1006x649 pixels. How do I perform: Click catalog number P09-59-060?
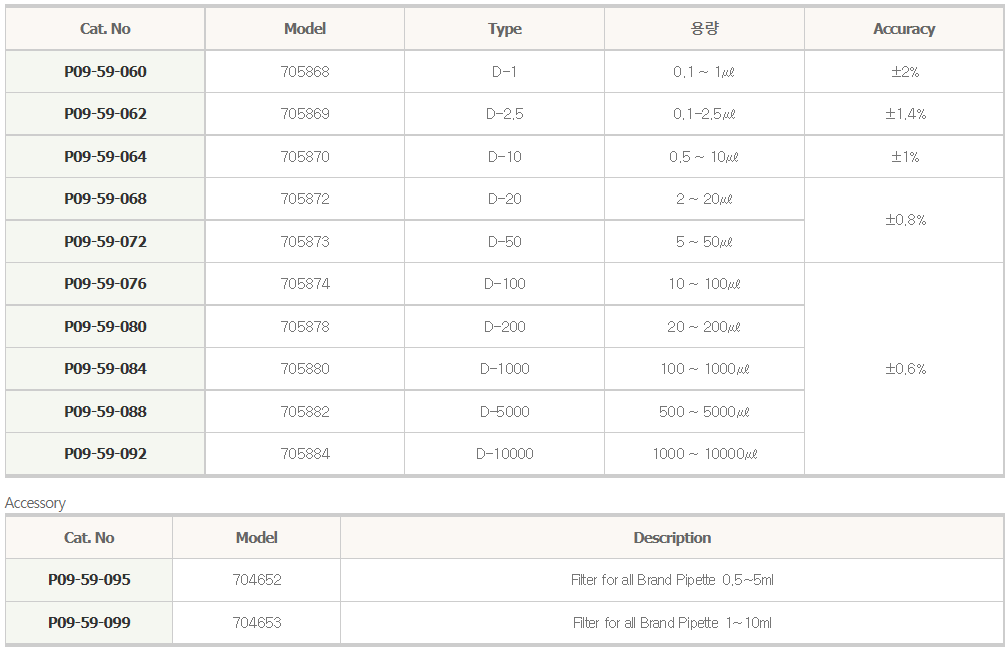pyautogui.click(x=105, y=72)
